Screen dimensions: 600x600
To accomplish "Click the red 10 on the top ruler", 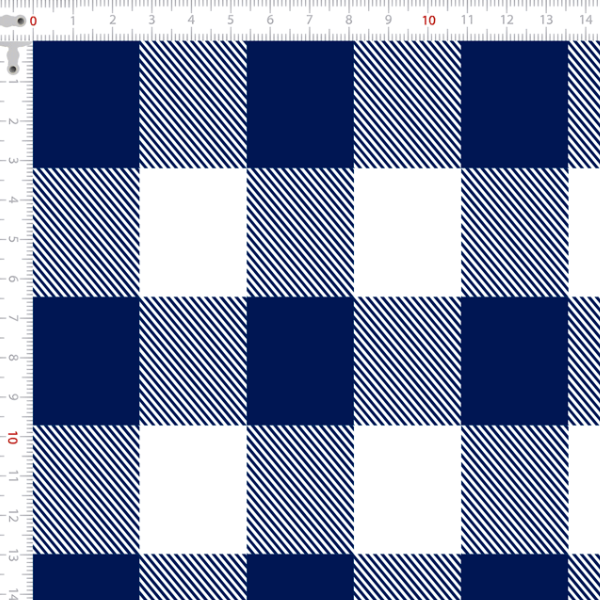I will (x=429, y=20).
